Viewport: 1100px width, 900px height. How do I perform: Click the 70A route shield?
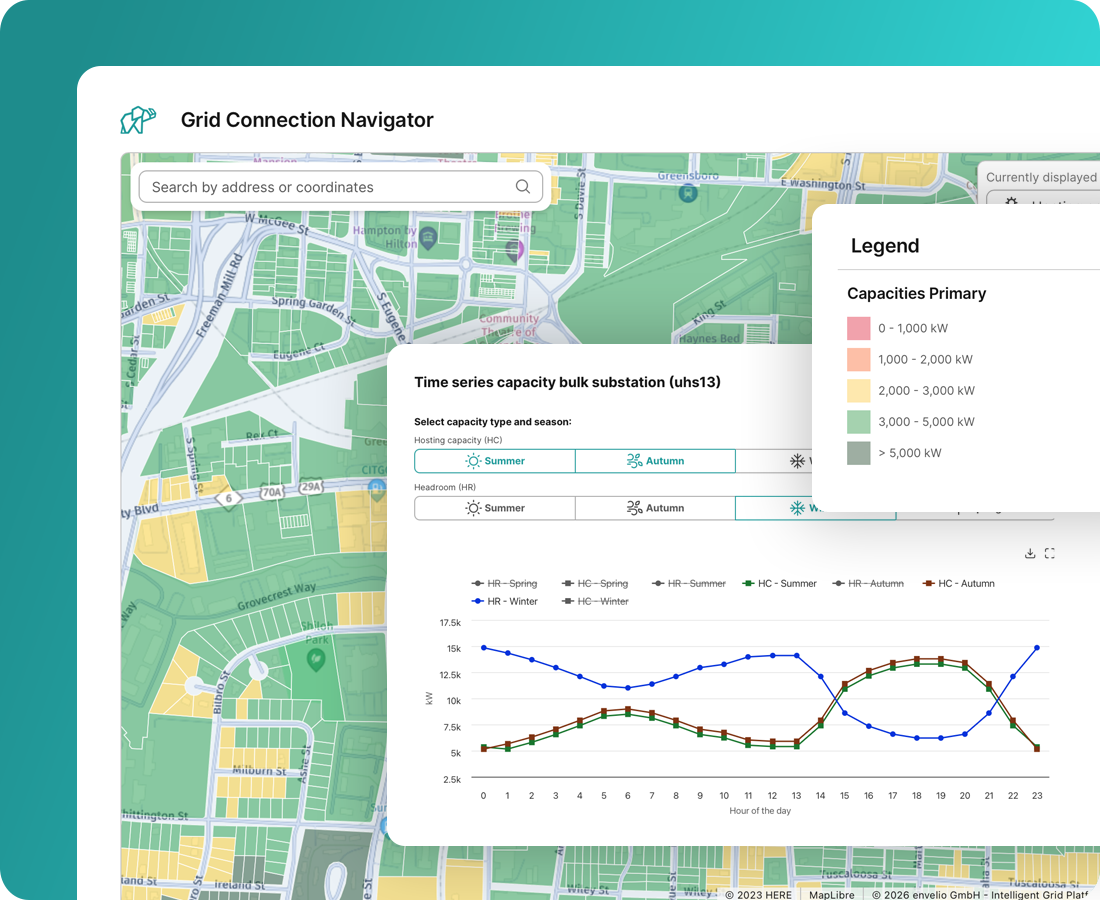pyautogui.click(x=272, y=492)
